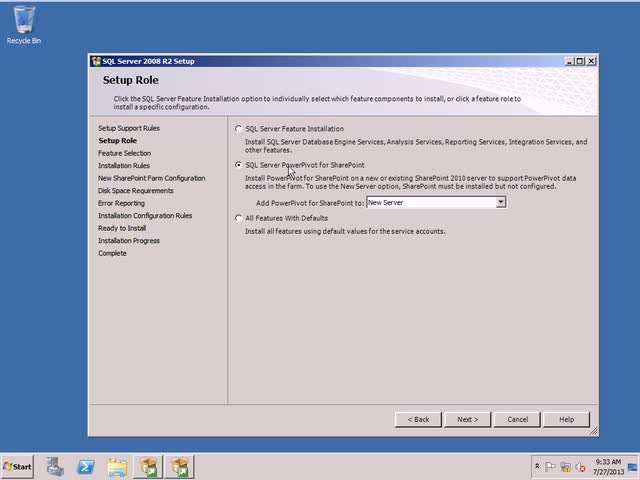Open setup Help
Viewport: 640px width, 480px height.
pos(567,420)
